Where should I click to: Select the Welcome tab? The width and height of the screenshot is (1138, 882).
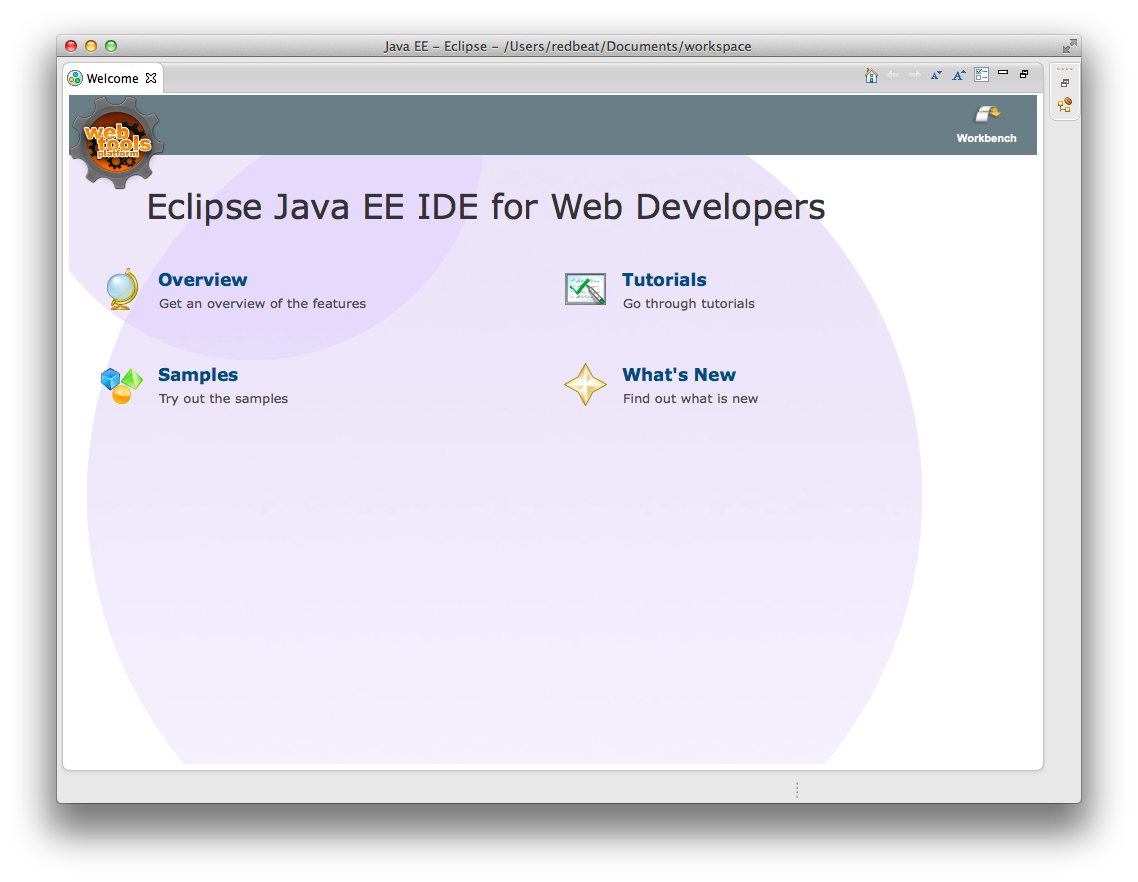tap(112, 78)
